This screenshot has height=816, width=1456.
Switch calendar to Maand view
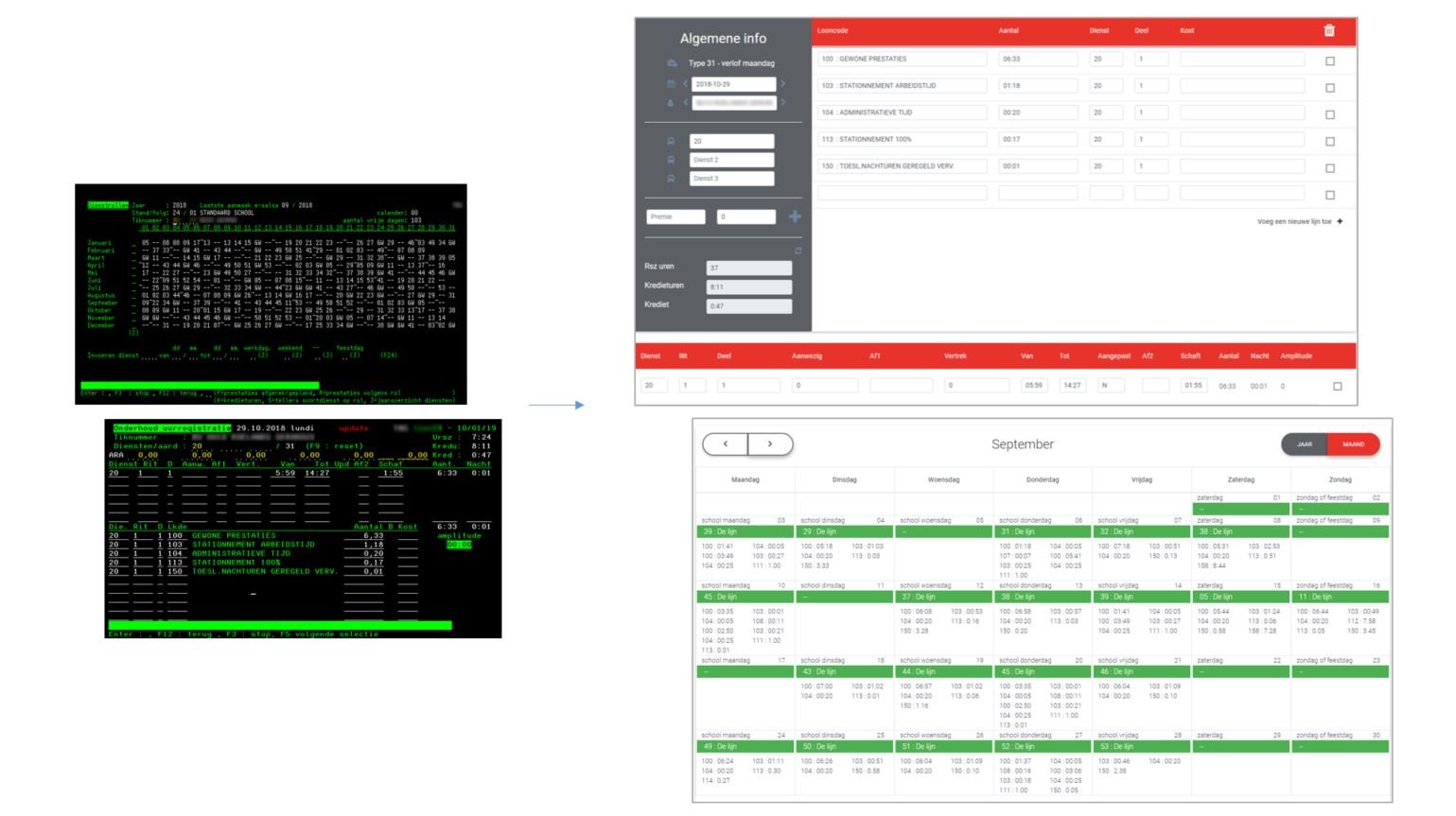(1354, 444)
